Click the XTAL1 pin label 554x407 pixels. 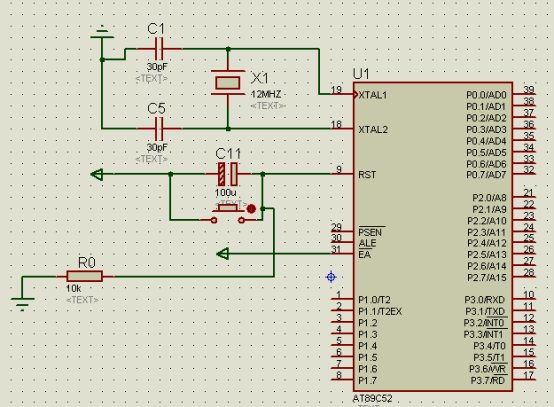(373, 95)
